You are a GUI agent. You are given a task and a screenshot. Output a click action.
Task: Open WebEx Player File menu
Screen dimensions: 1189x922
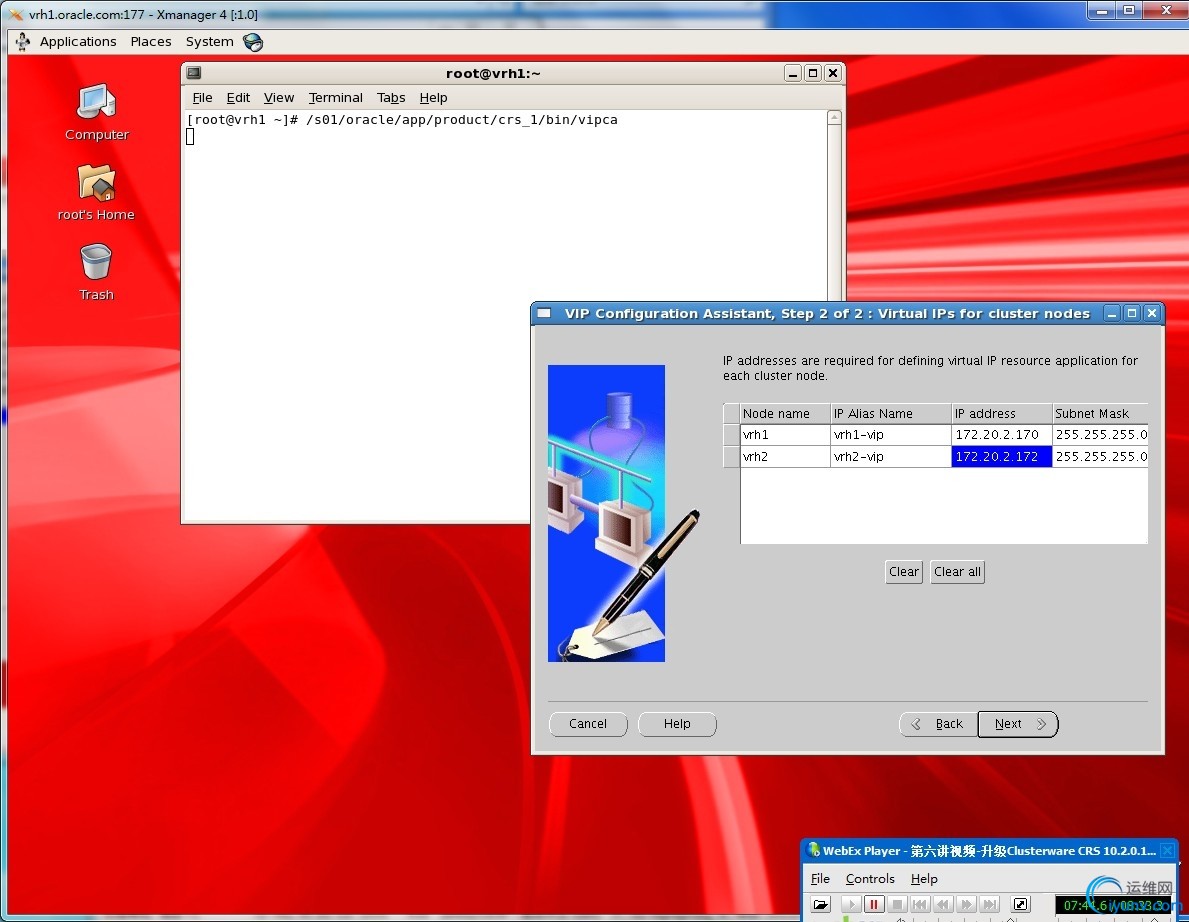tap(820, 878)
